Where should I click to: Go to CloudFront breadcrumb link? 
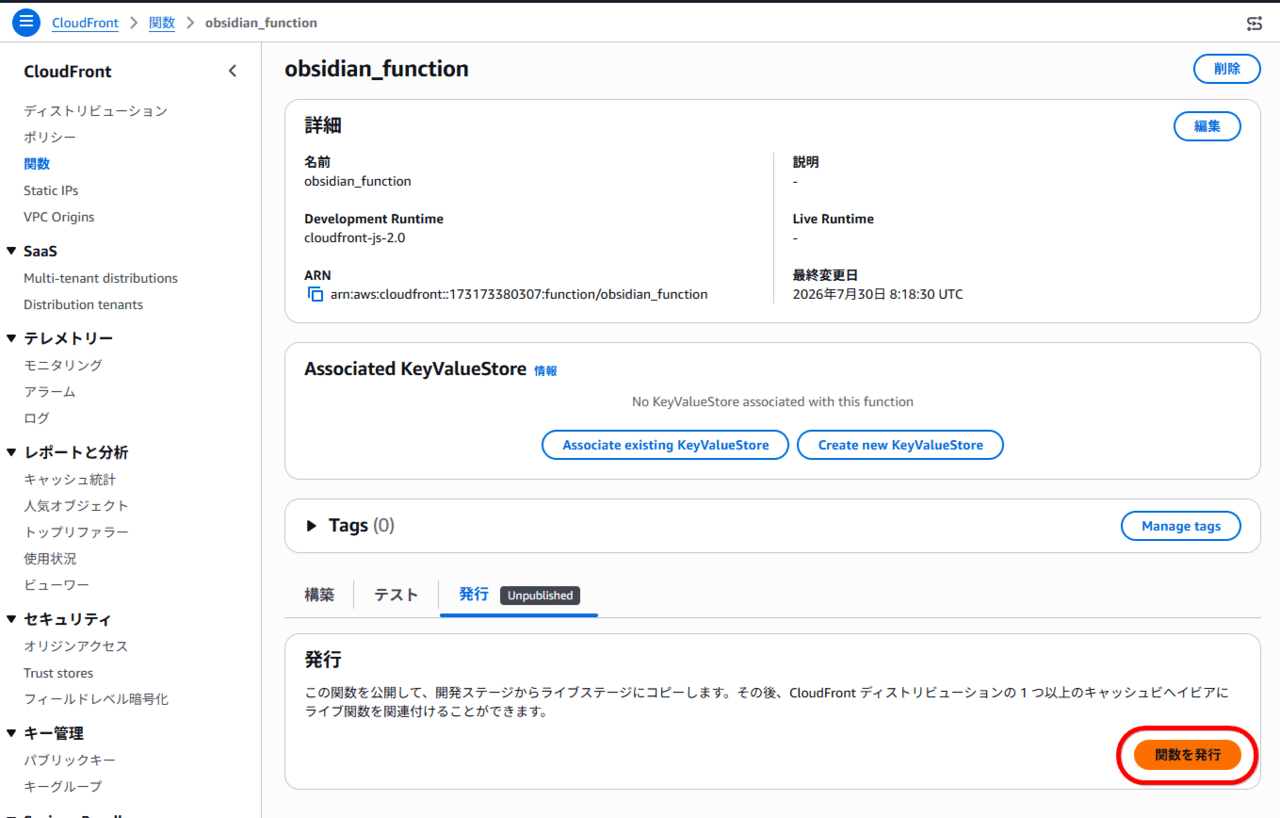[x=85, y=22]
